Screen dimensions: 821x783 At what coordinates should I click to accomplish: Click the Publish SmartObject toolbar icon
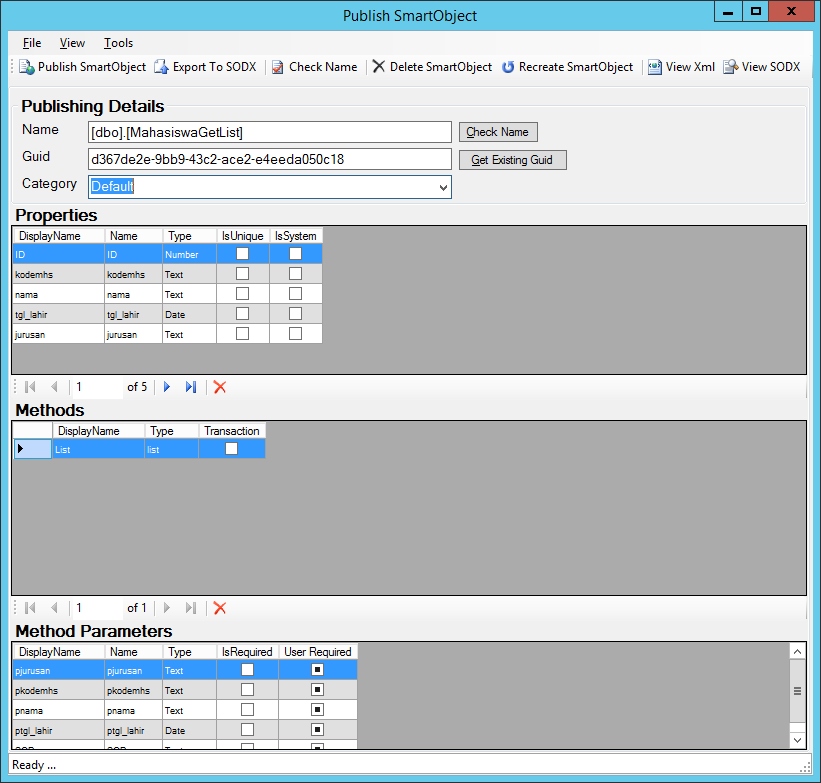(x=27, y=67)
